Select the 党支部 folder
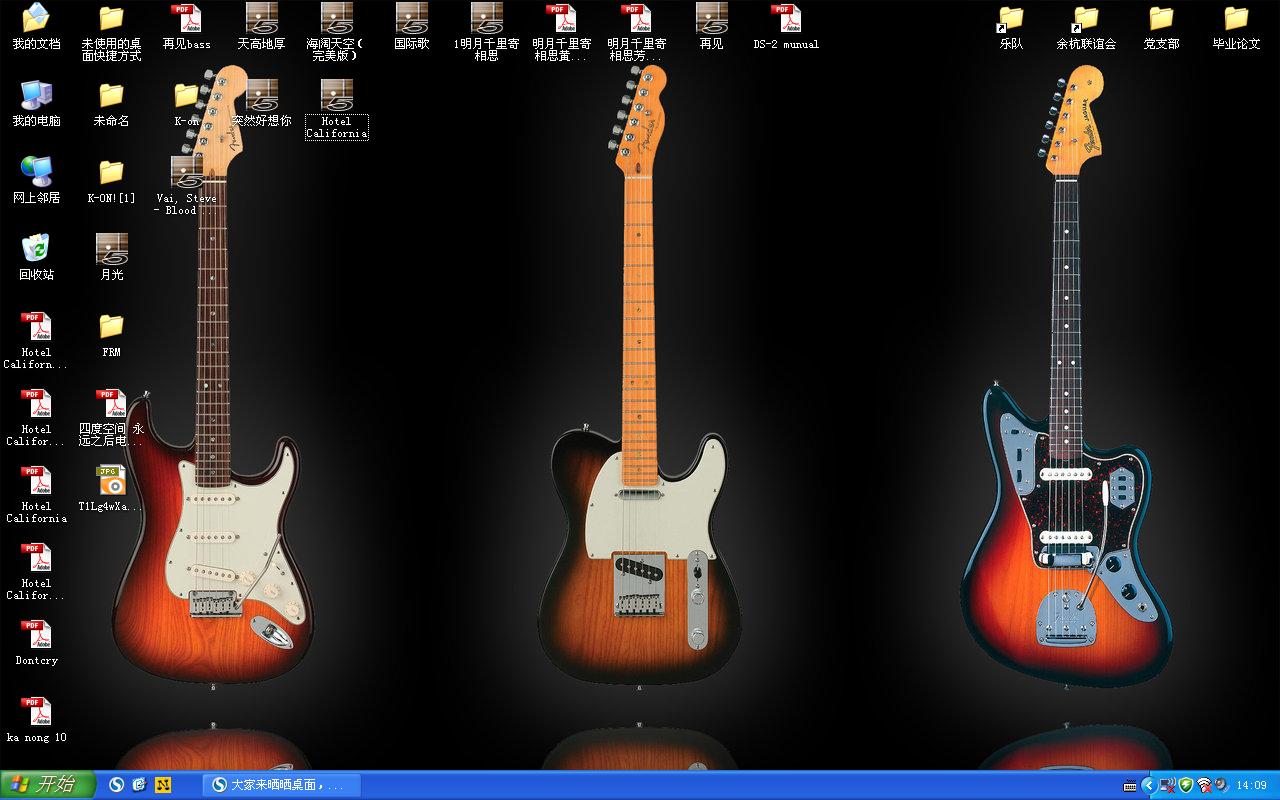Image resolution: width=1280 pixels, height=800 pixels. coord(1161,26)
